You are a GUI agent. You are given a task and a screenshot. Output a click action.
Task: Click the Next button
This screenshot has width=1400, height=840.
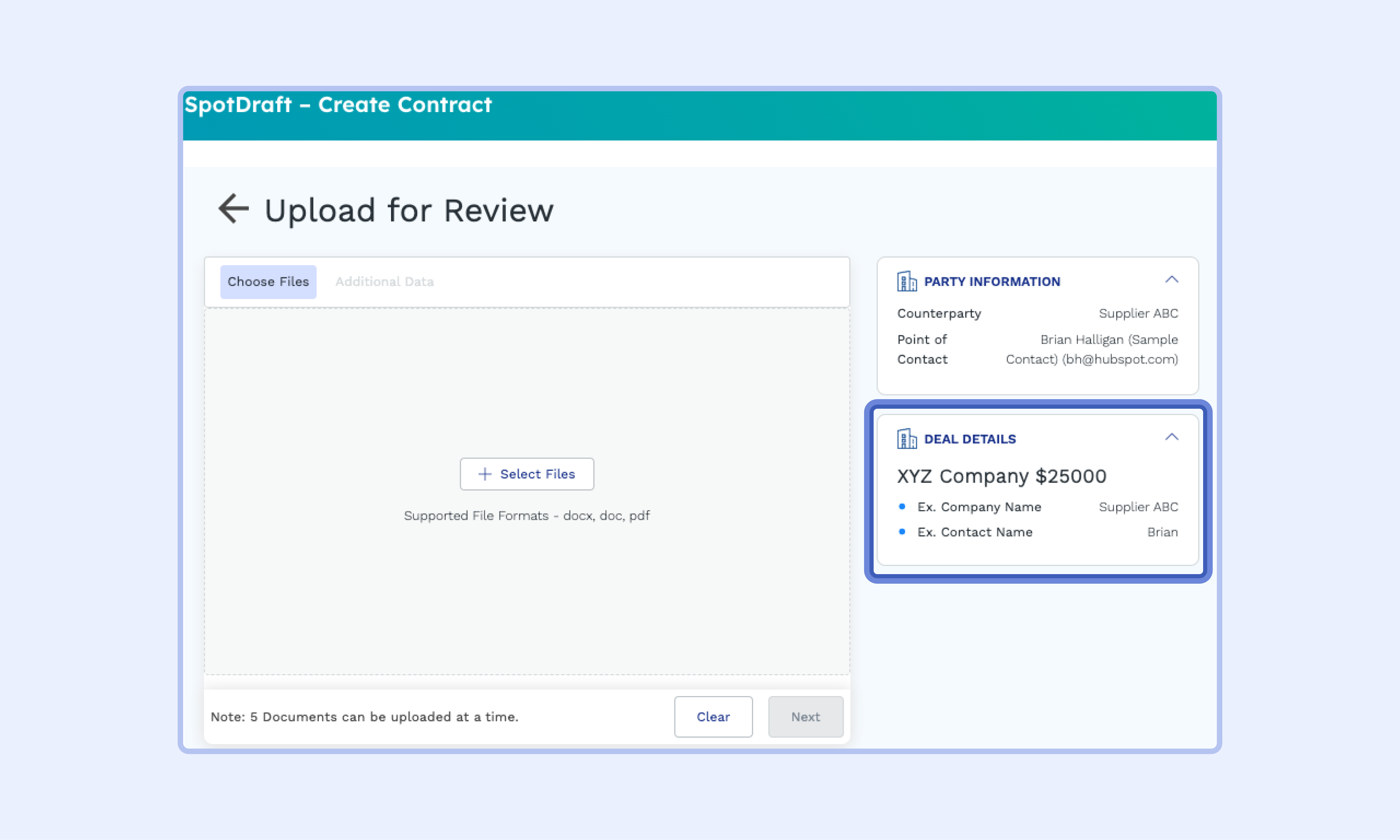tap(805, 717)
